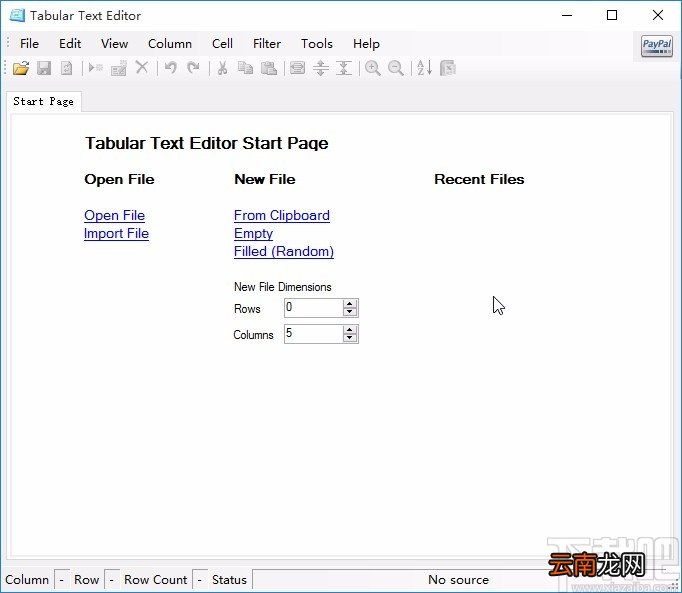682x593 pixels.
Task: Click the insert row toolbar icon
Action: tap(95, 68)
